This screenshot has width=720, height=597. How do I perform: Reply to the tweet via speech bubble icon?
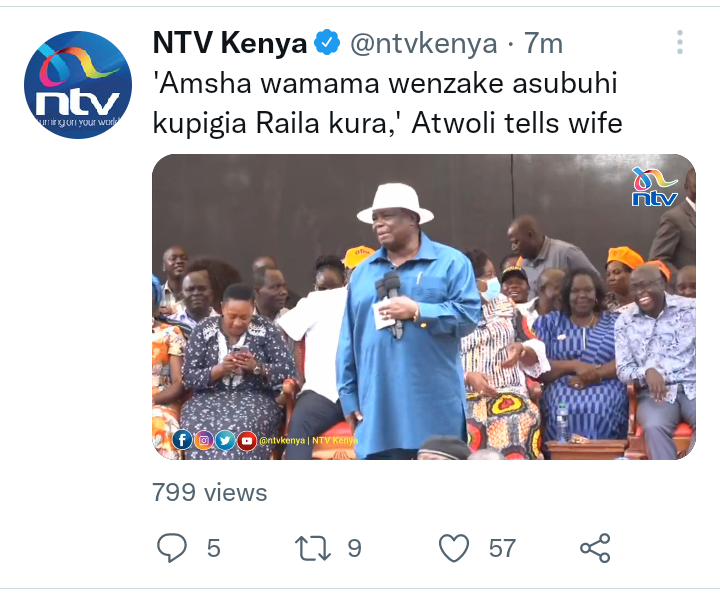[x=172, y=548]
